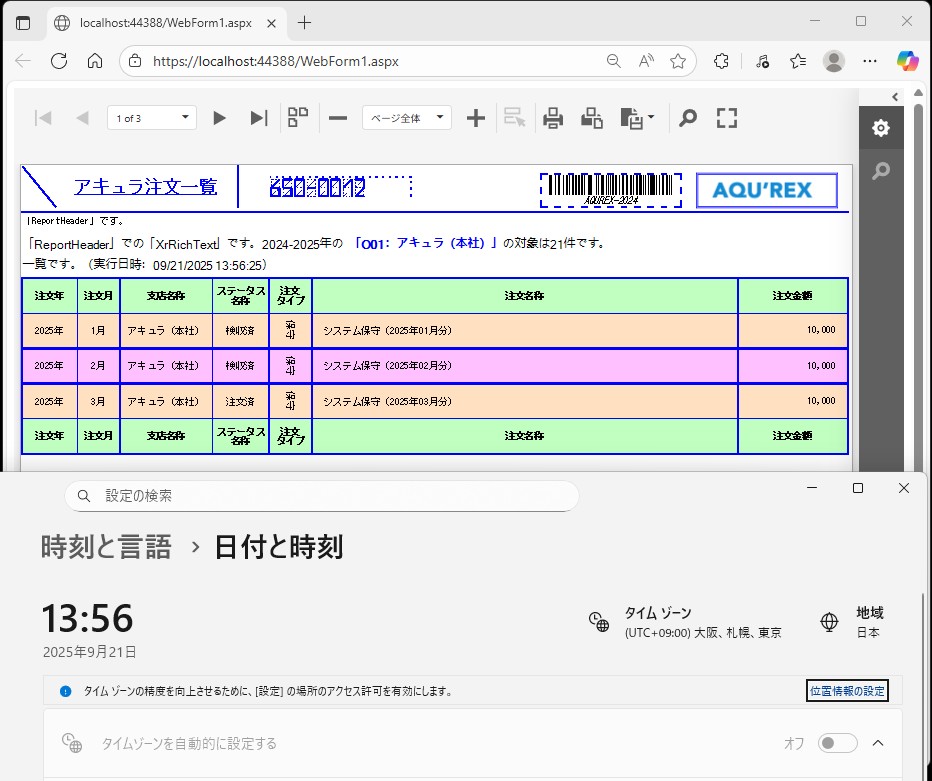The image size is (932, 781).
Task: Click the 位置情報の設定 button
Action: pyautogui.click(x=846, y=691)
